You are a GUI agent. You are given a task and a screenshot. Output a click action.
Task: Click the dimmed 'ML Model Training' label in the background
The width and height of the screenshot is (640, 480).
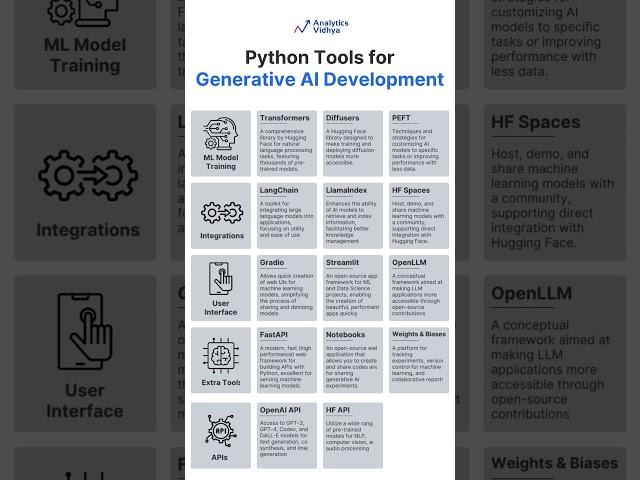pos(85,55)
